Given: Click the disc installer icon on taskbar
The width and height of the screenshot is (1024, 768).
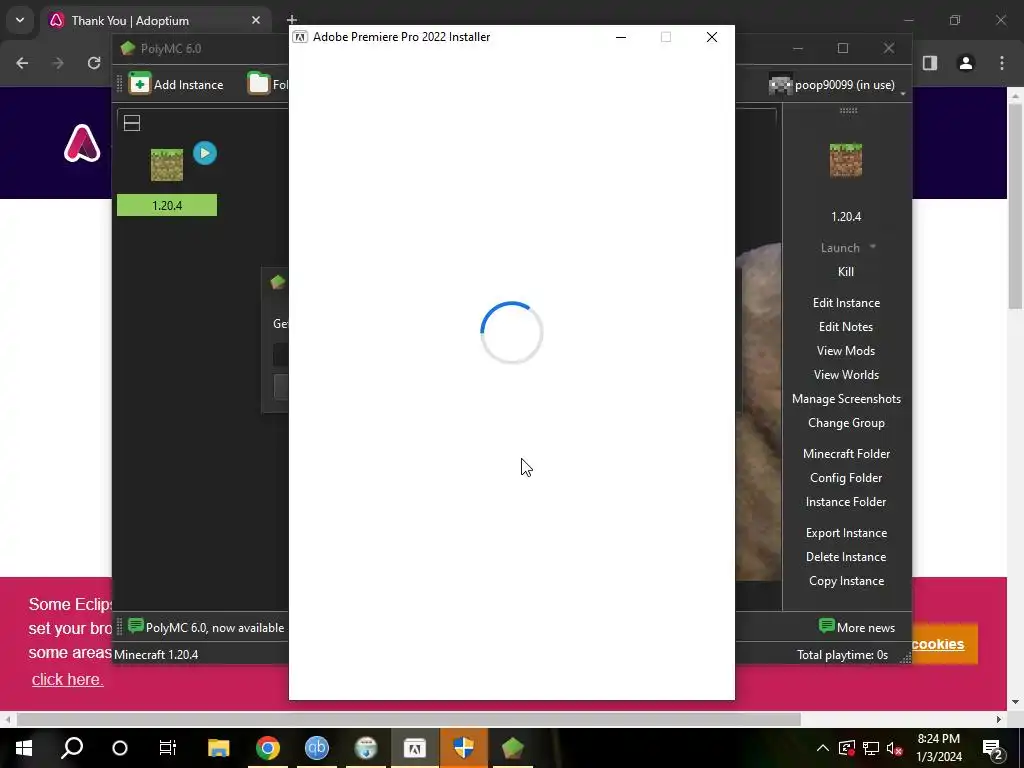Looking at the screenshot, I should [x=366, y=748].
